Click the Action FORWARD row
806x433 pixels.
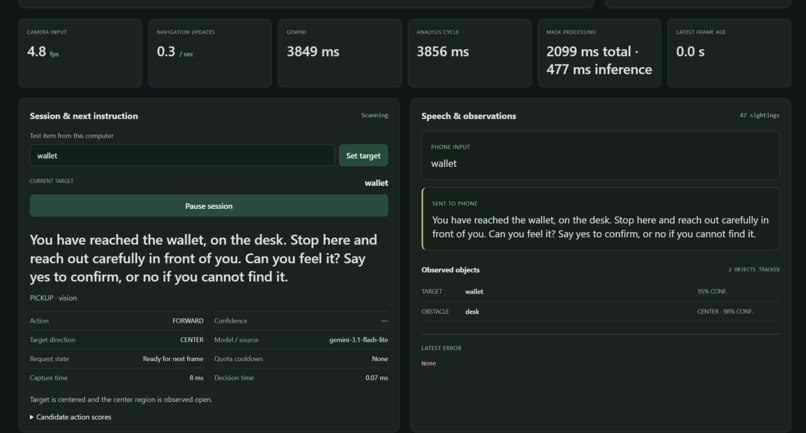point(117,321)
